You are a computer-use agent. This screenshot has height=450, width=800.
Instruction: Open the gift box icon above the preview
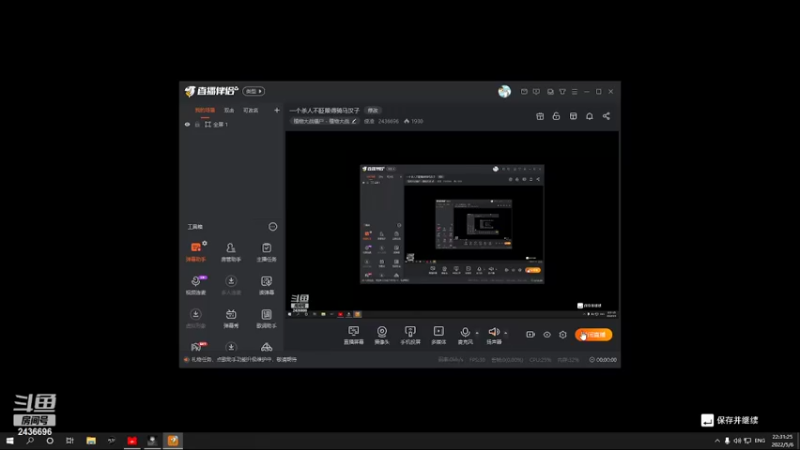tap(540, 116)
